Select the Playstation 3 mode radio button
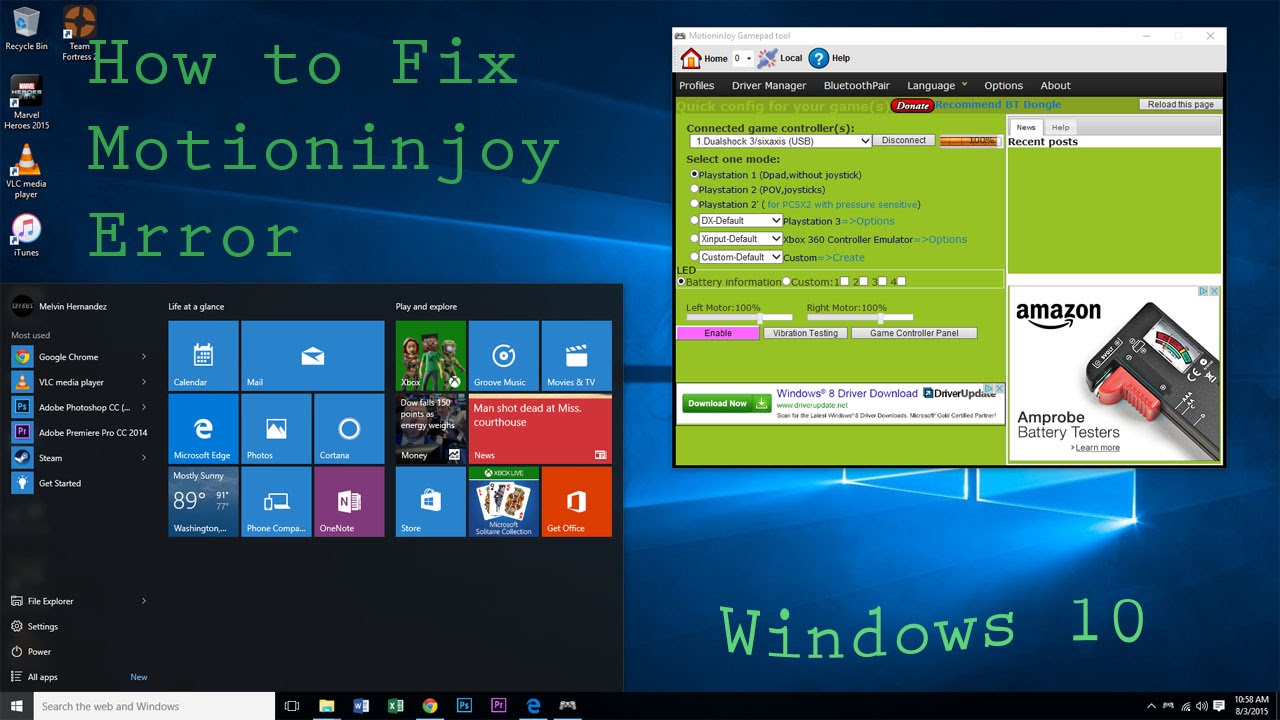This screenshot has width=1280, height=720. [695, 220]
